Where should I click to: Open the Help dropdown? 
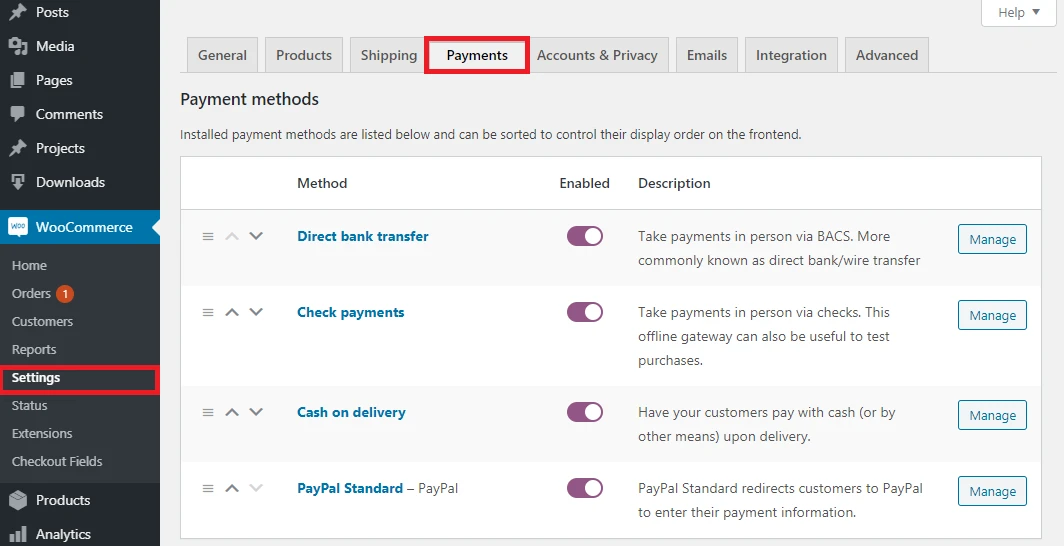[x=1018, y=13]
